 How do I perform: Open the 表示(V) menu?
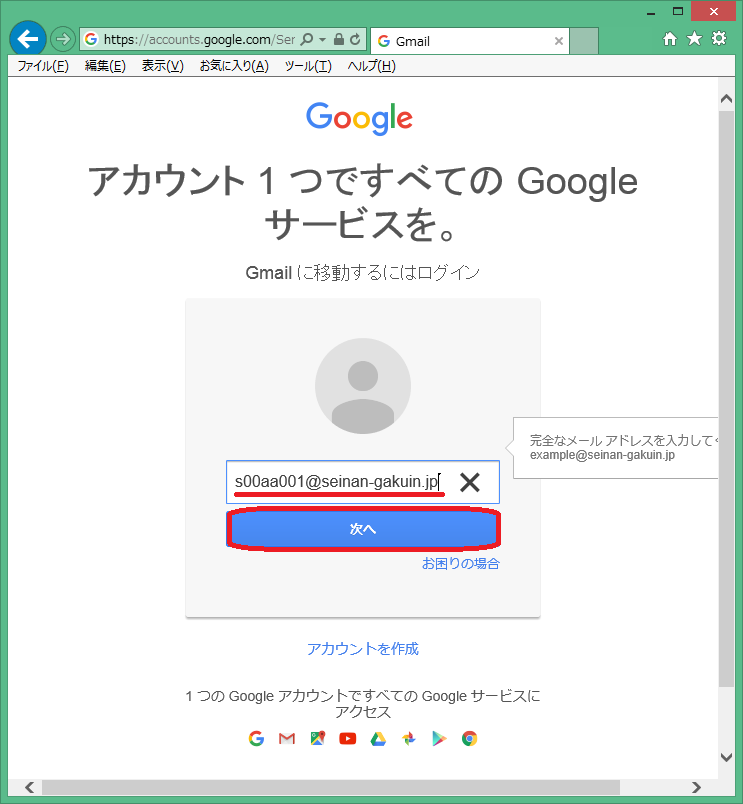[163, 66]
